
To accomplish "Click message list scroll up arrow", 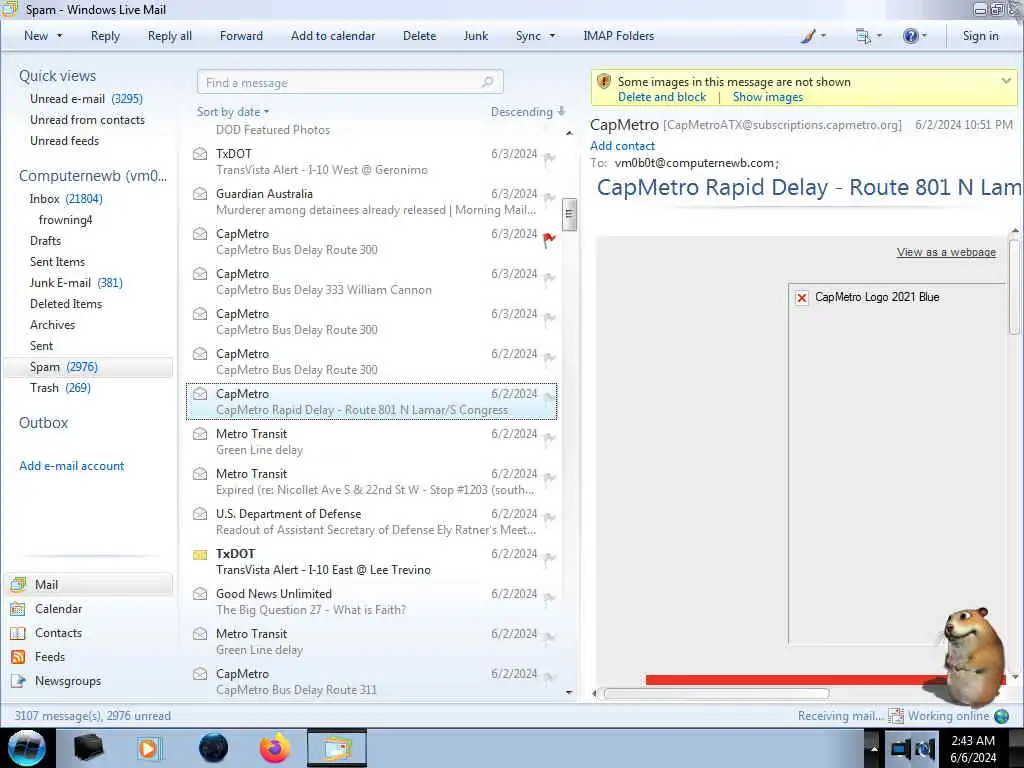I will point(569,133).
